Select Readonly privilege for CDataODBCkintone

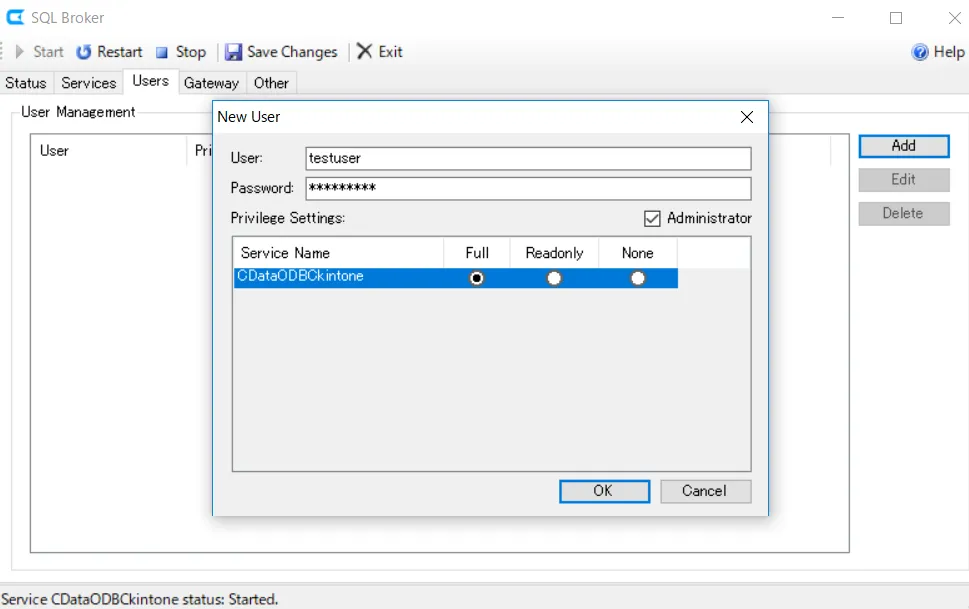[x=554, y=278]
